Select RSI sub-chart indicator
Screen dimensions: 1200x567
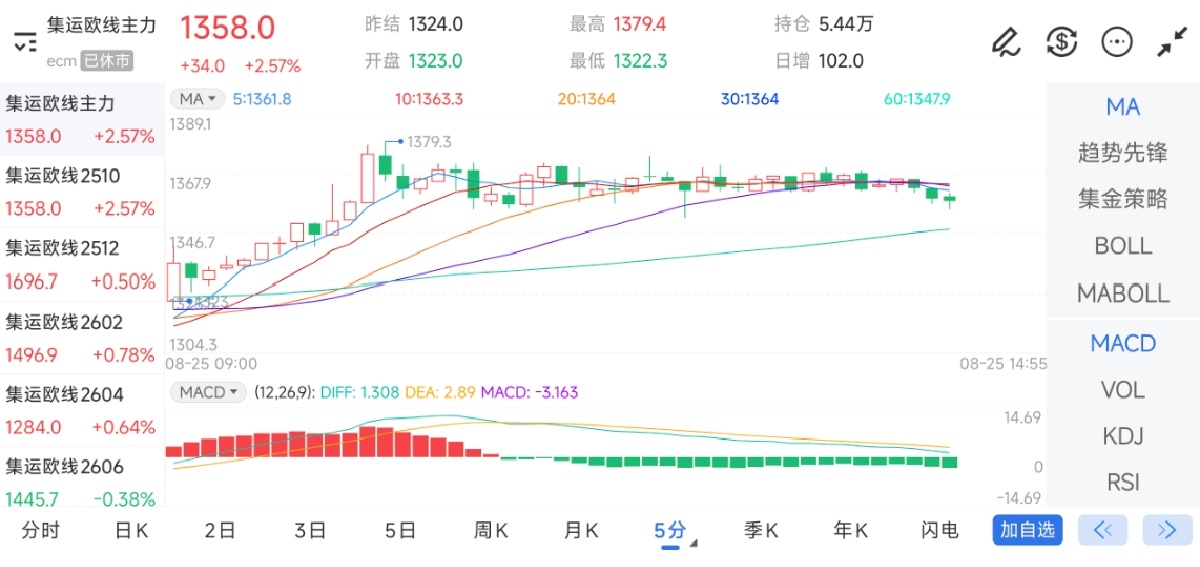(1123, 482)
